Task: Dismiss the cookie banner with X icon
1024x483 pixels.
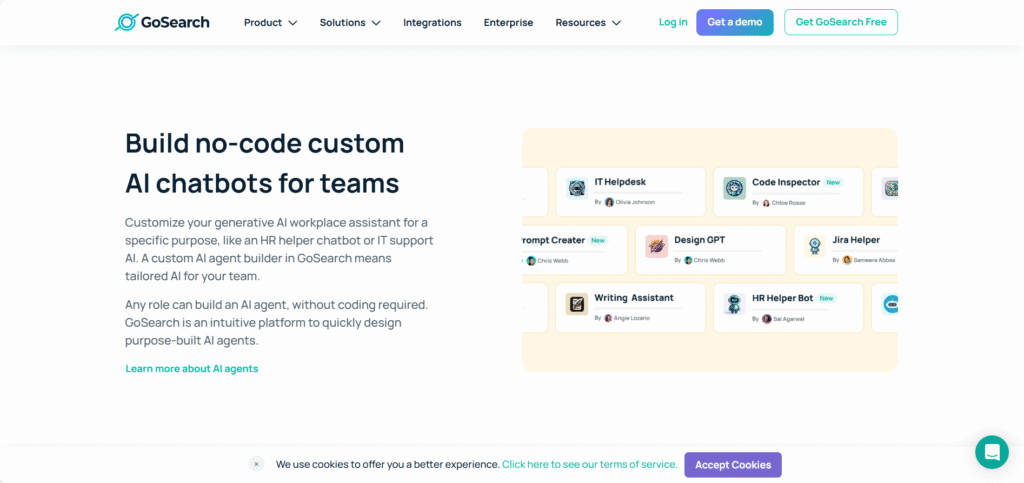Action: [256, 464]
